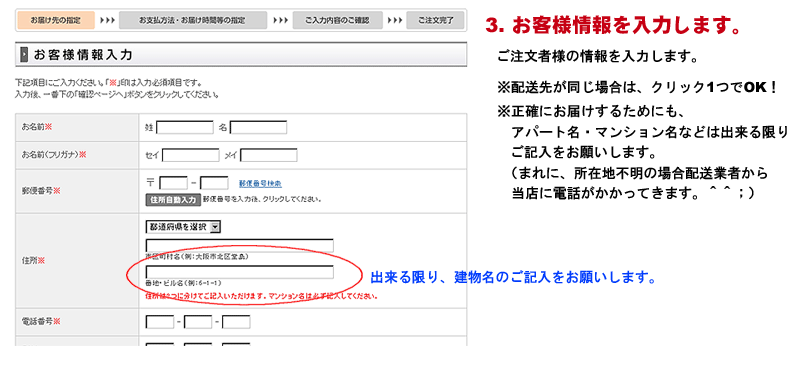
Task: Click the 市区町村名 address input field
Action: point(239,245)
